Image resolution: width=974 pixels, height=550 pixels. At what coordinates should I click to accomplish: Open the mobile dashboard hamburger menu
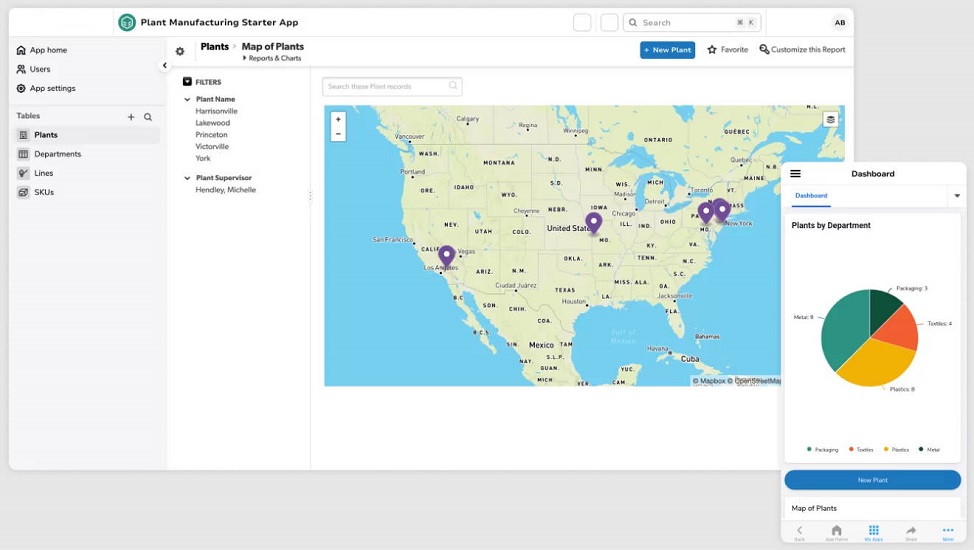tap(796, 173)
